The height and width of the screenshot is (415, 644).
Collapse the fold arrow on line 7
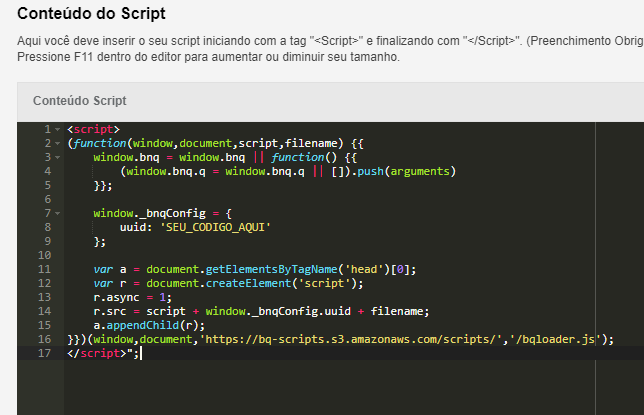pyautogui.click(x=58, y=213)
